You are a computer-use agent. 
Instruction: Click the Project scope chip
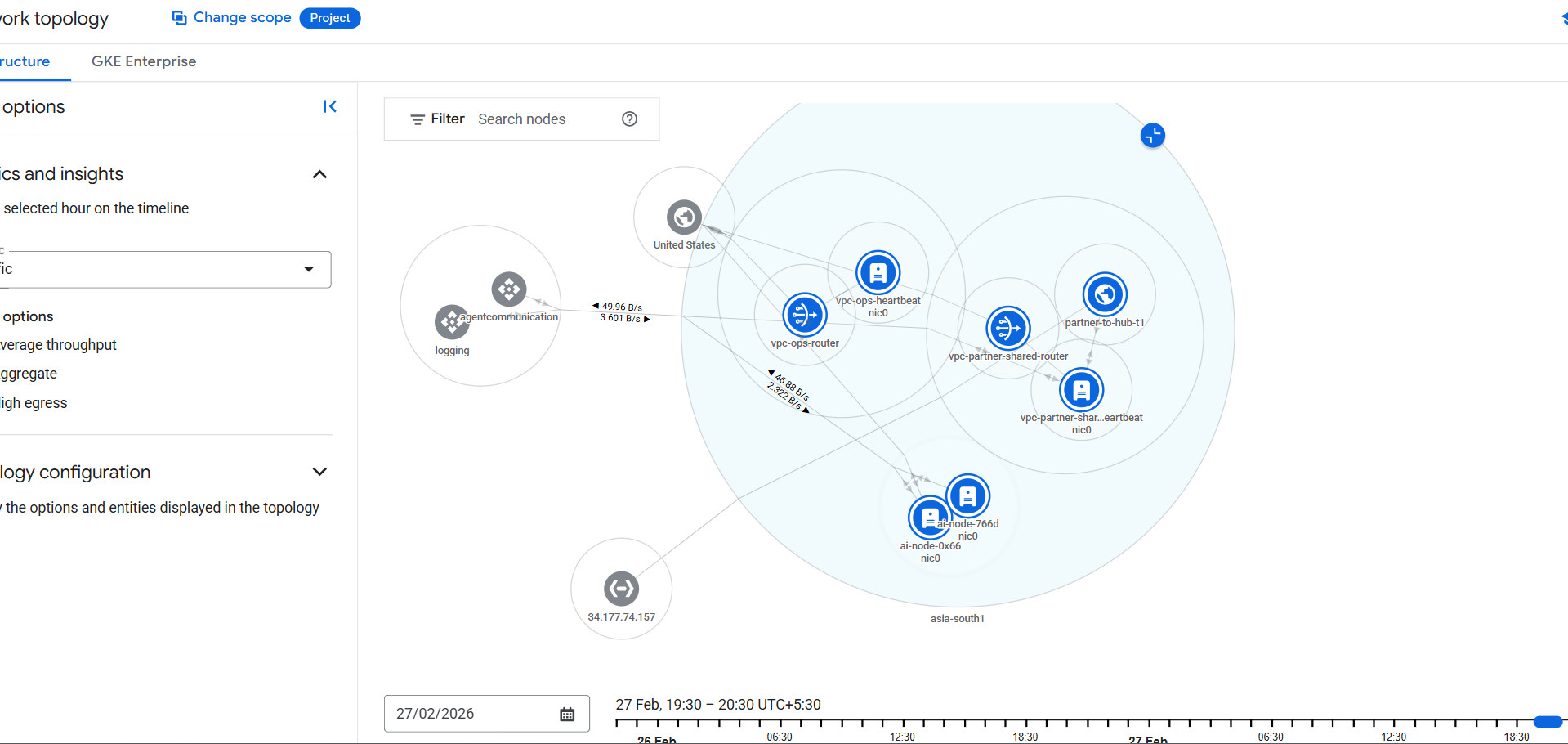(330, 18)
